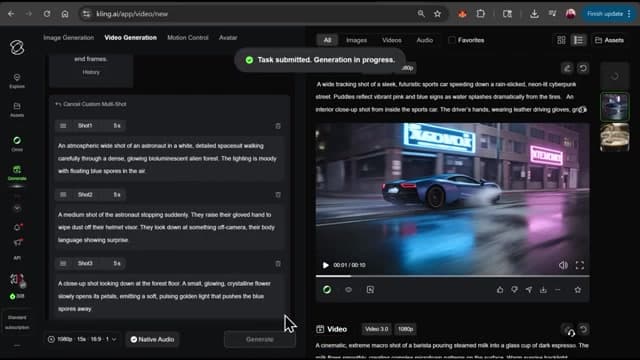The width and height of the screenshot is (640, 360).
Task: Click the extend-frame icon below the video
Action: (370, 290)
